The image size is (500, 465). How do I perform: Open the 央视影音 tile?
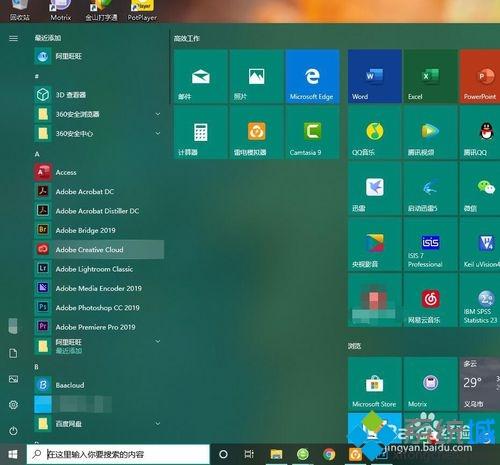(x=375, y=244)
